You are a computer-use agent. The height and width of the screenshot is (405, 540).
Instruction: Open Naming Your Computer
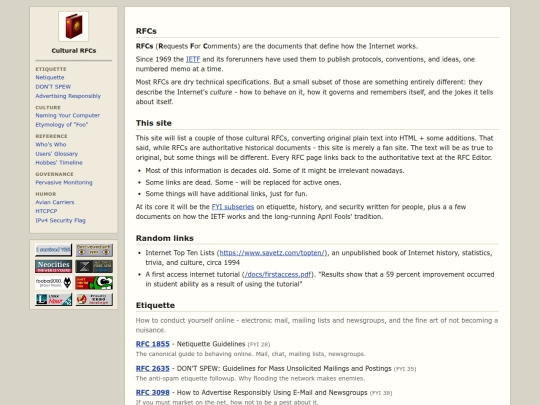click(x=68, y=115)
